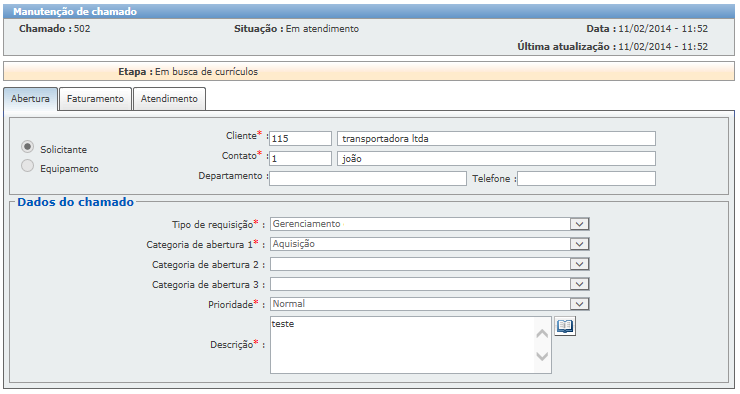Image resolution: width=740 pixels, height=394 pixels.
Task: Click the Chamado number 502
Action: (82, 29)
